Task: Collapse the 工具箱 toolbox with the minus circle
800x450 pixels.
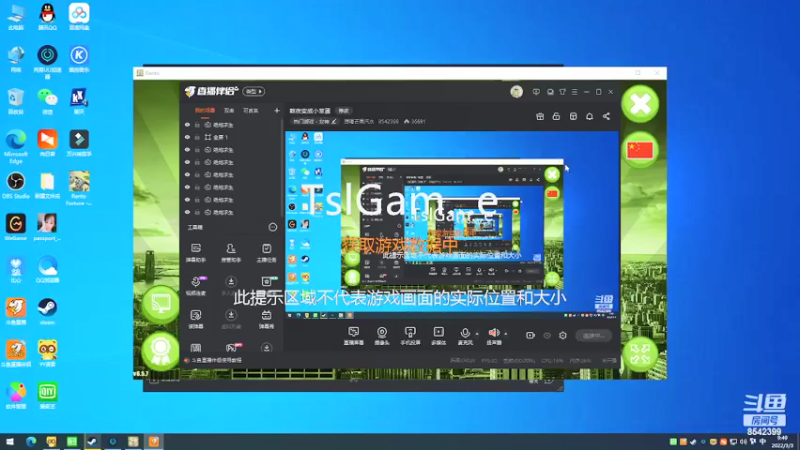Action: pyautogui.click(x=273, y=228)
